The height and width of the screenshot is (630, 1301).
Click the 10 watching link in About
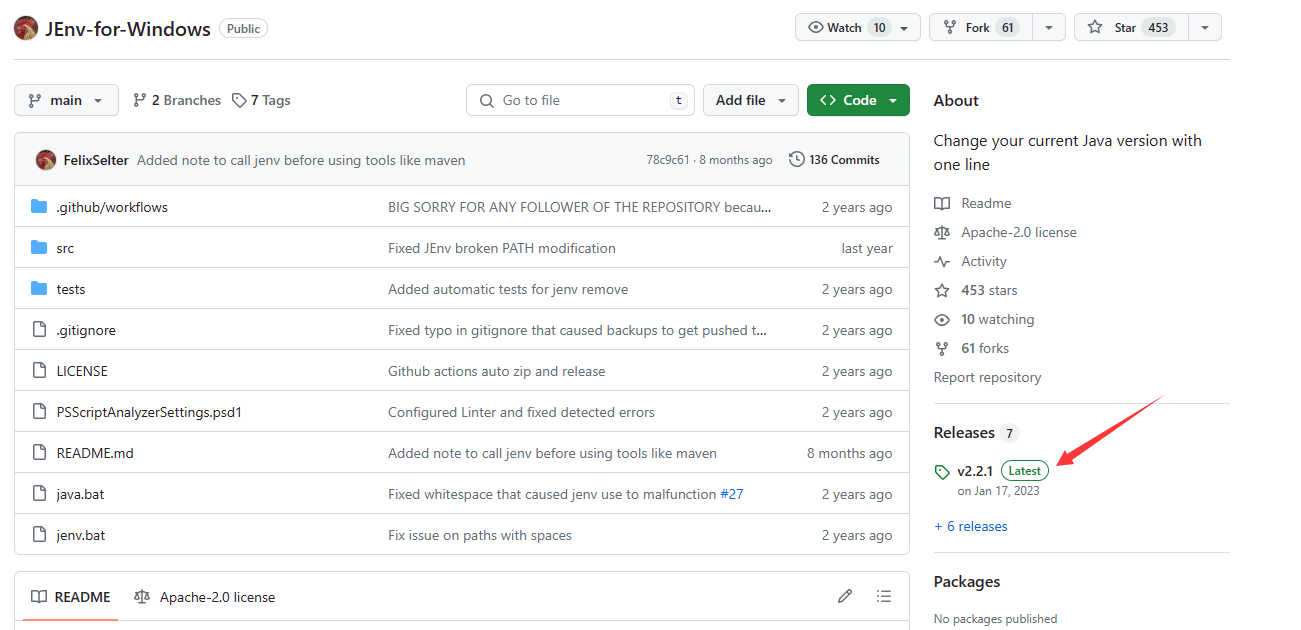[998, 319]
